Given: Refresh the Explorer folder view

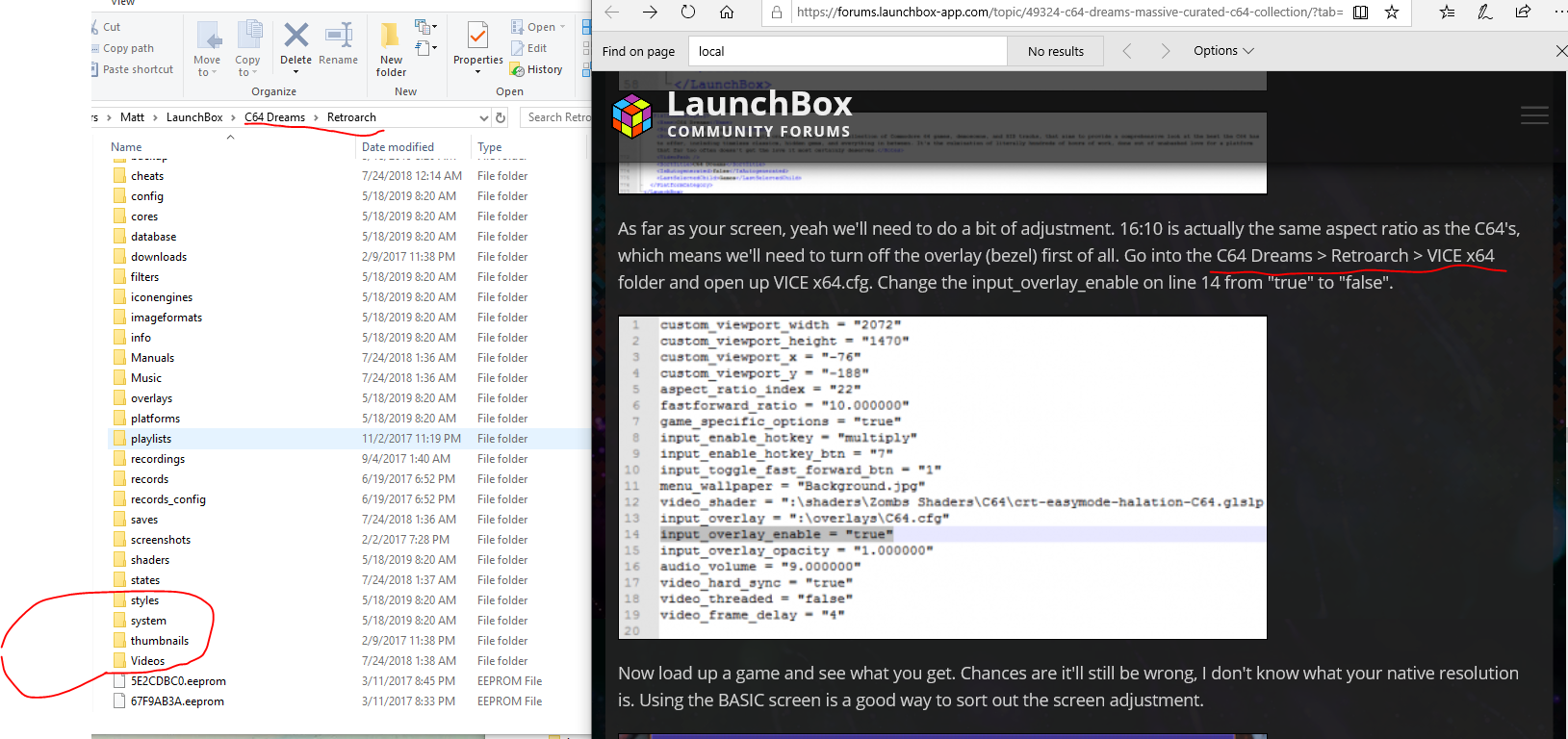Looking at the screenshot, I should [x=501, y=117].
